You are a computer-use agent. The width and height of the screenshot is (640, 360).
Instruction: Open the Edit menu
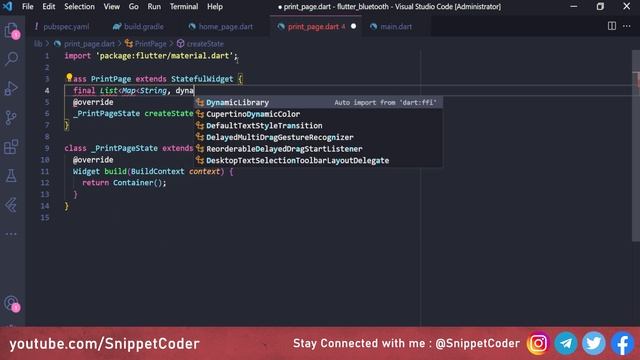49,7
